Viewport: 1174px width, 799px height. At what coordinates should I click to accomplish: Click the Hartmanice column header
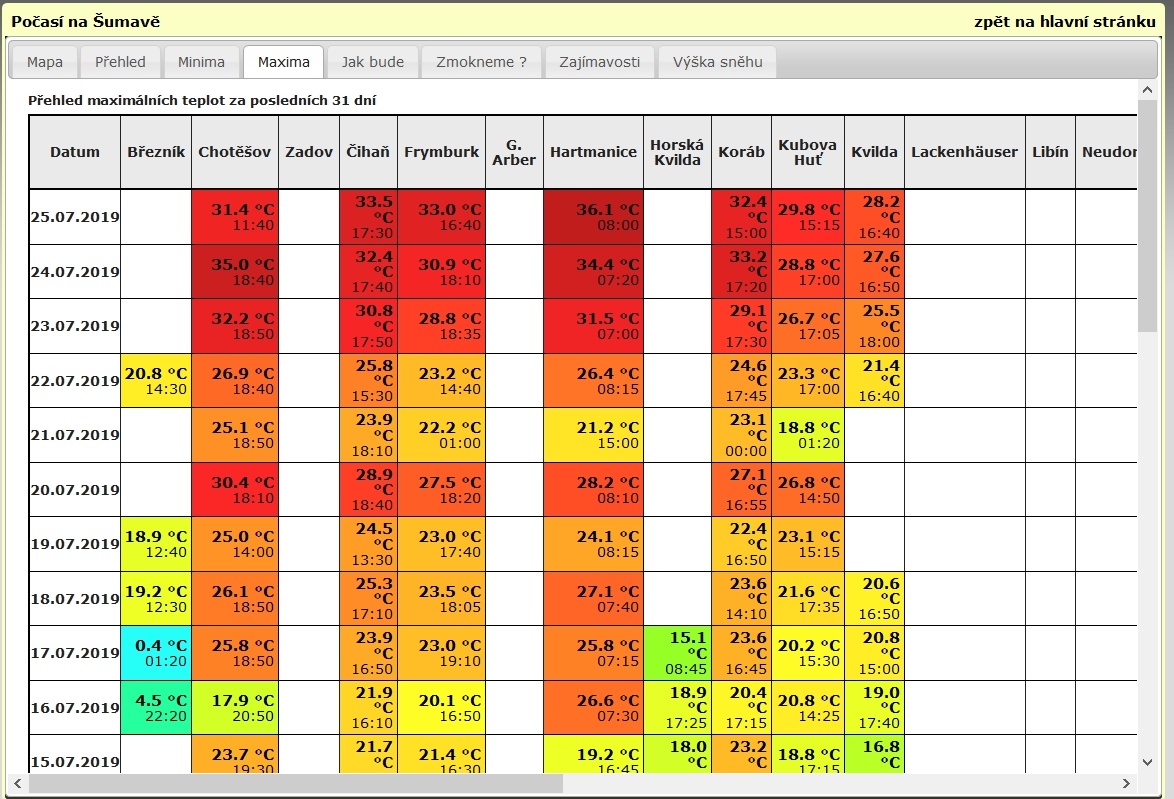coord(593,152)
